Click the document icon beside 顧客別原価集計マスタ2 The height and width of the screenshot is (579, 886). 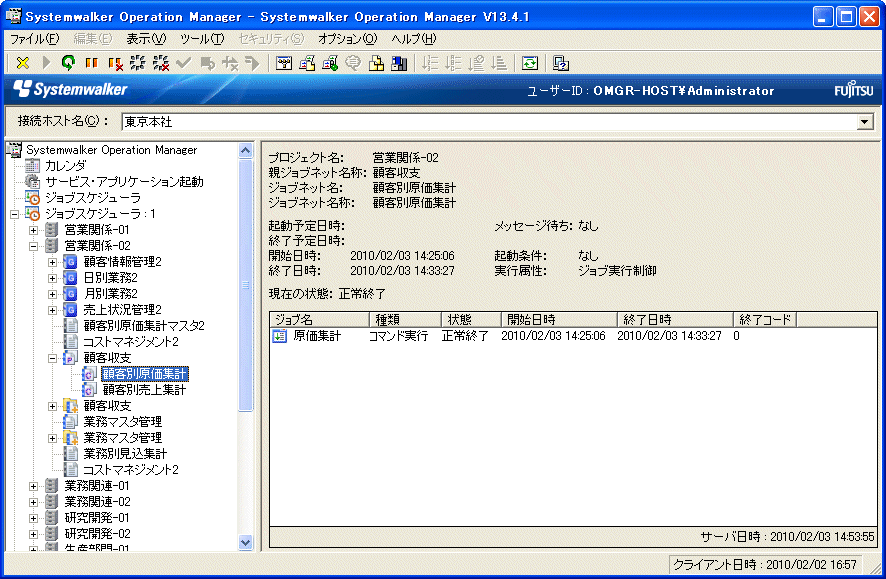click(70, 326)
